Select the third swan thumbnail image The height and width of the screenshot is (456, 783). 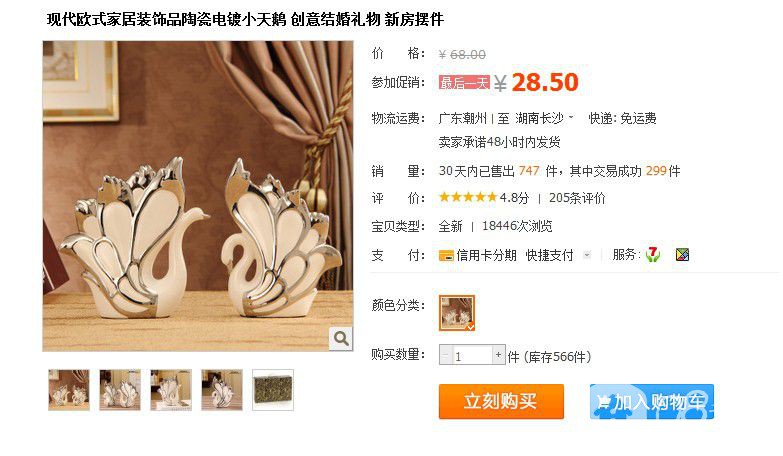click(x=171, y=390)
